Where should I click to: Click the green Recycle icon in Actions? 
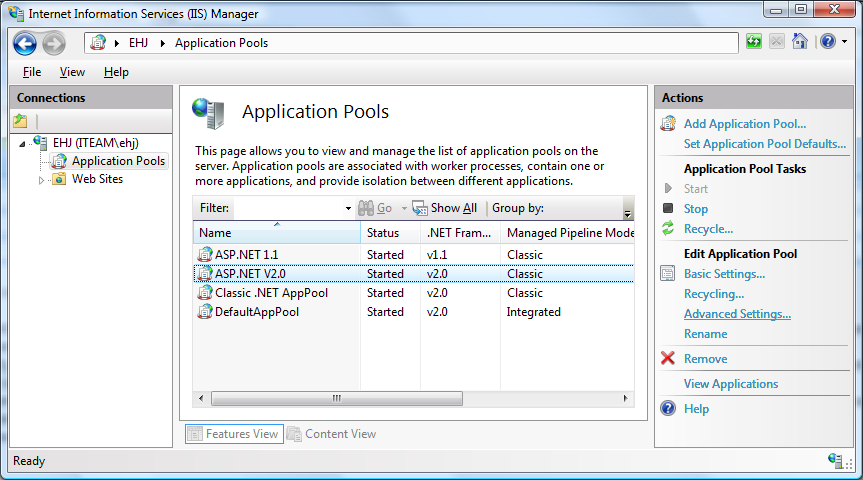(668, 229)
